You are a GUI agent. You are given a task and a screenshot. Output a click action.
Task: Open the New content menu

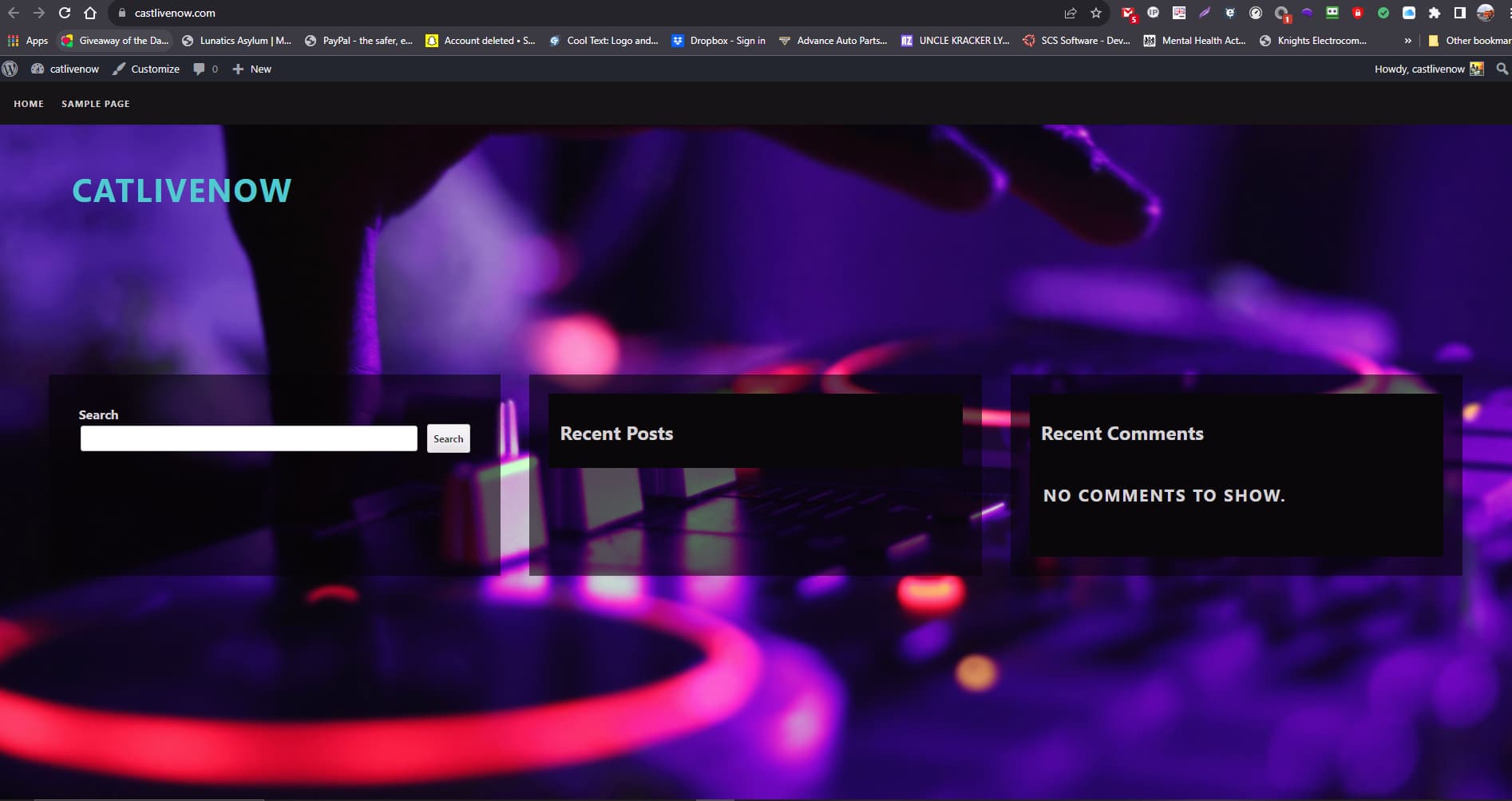[251, 69]
